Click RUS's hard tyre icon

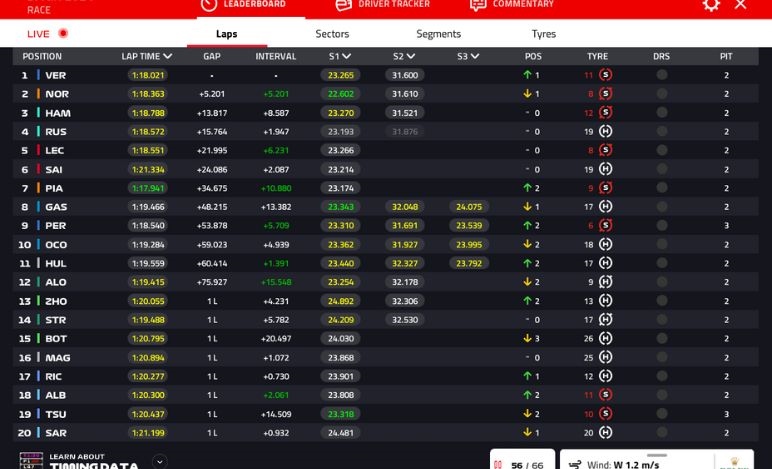pyautogui.click(x=605, y=132)
